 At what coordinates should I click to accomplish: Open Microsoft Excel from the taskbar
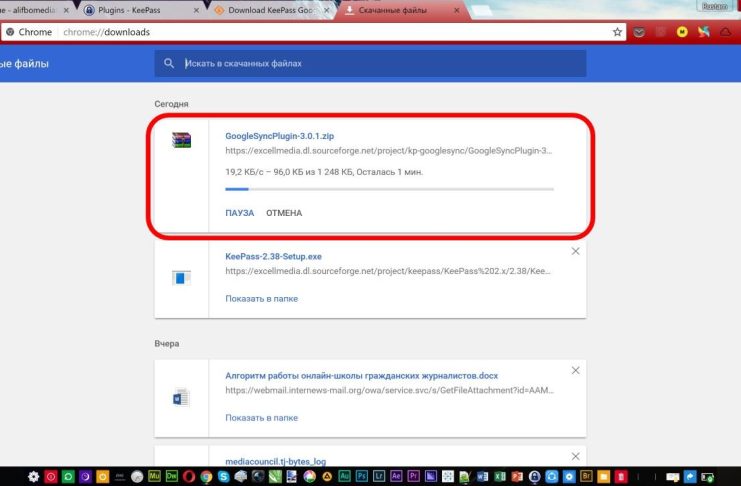(x=500, y=477)
